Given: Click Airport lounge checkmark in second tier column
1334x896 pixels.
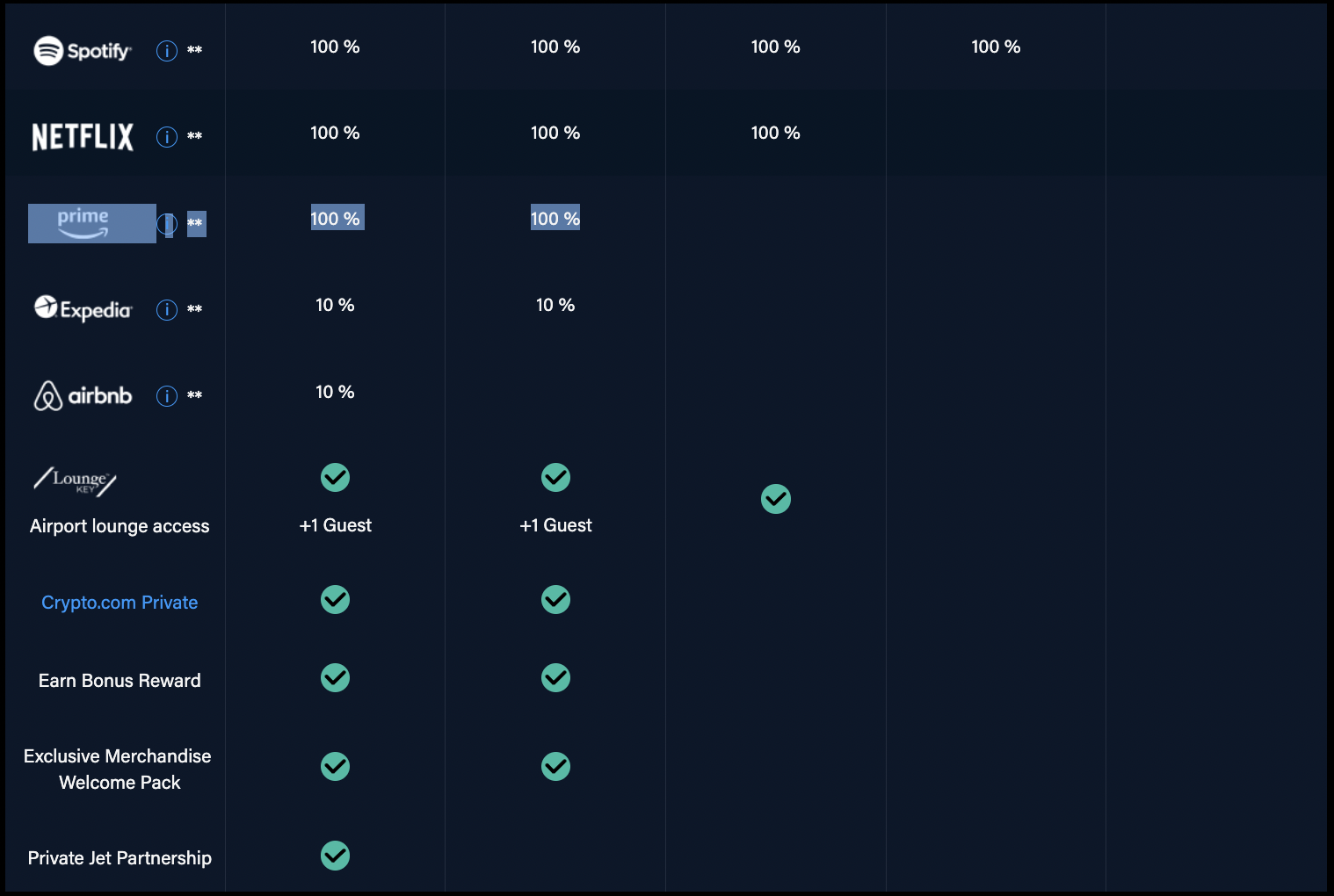Looking at the screenshot, I should point(555,477).
